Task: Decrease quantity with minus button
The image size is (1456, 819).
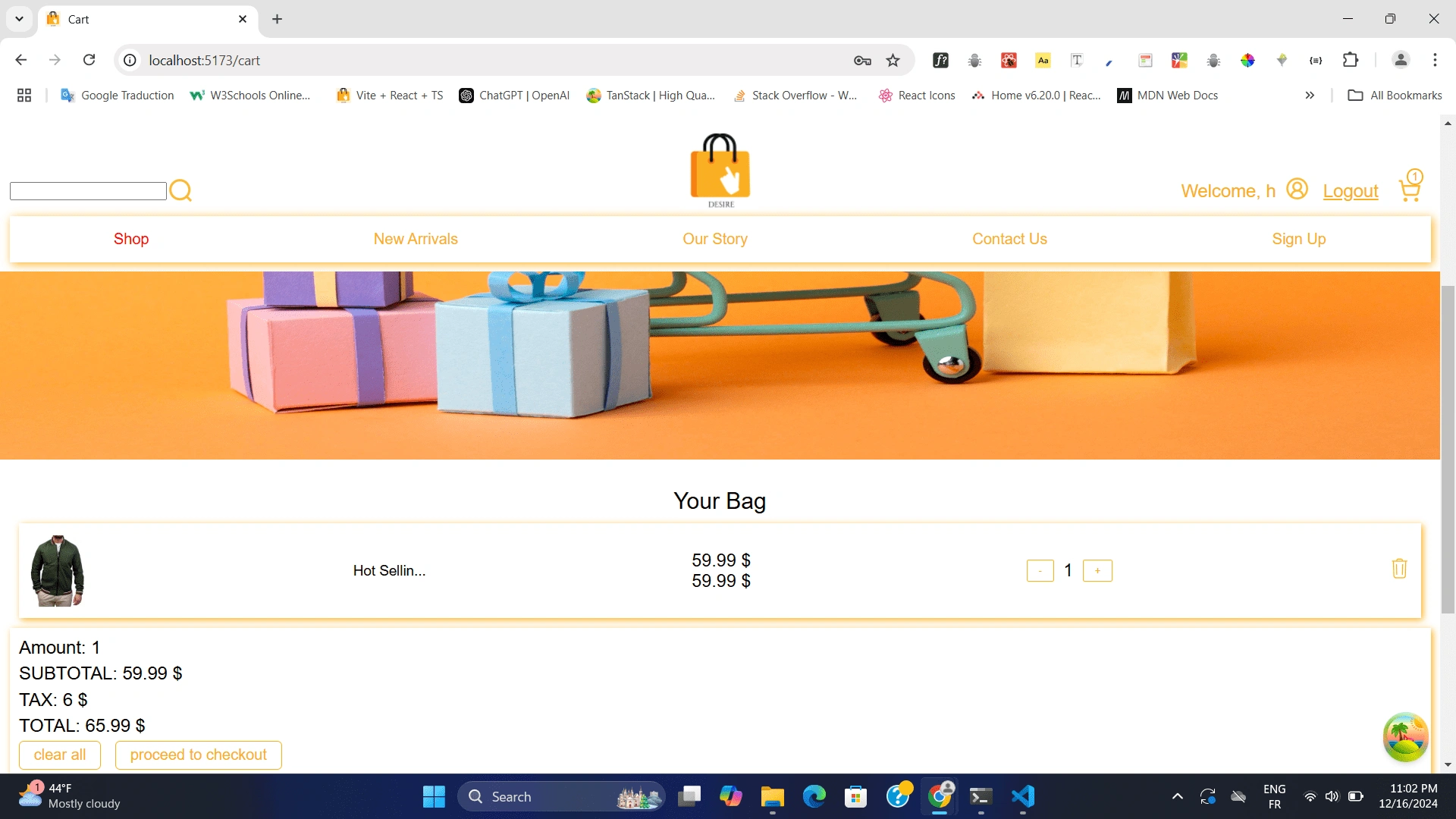Action: click(x=1040, y=570)
